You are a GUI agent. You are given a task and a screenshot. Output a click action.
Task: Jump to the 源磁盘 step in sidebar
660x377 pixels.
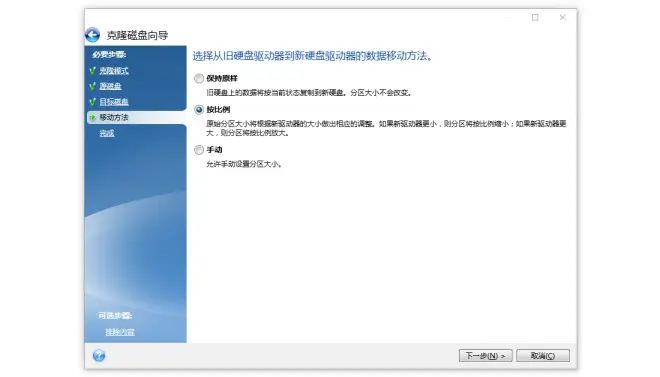point(110,86)
